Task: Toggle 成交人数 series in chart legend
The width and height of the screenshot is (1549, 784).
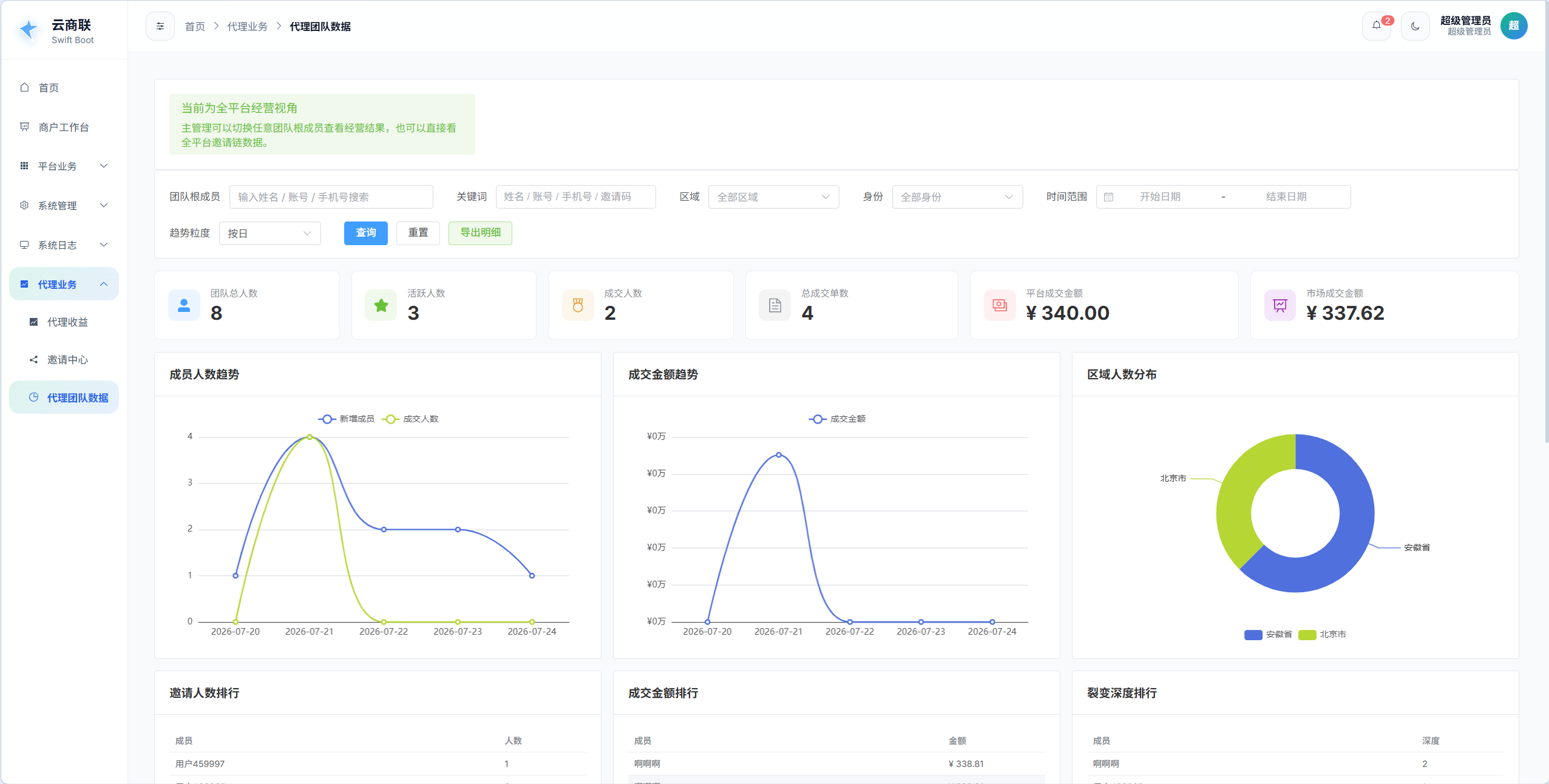Action: pos(410,419)
